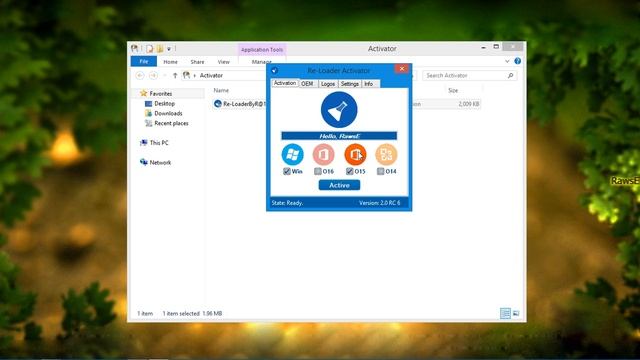This screenshot has height=360, width=640.
Task: Select Favorites in navigation pane
Action: coord(160,93)
